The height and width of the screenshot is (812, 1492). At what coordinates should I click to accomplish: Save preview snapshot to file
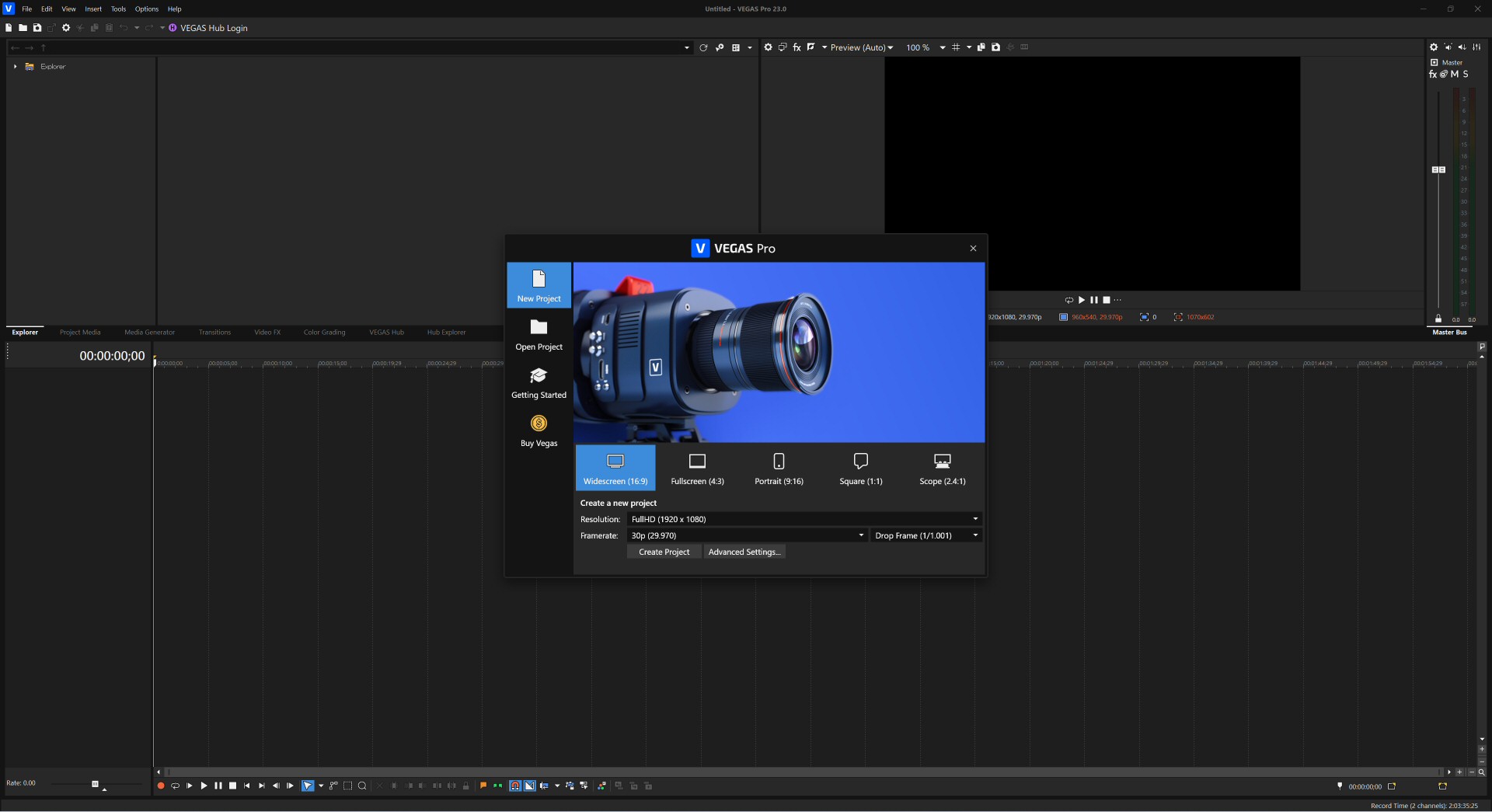pos(995,47)
